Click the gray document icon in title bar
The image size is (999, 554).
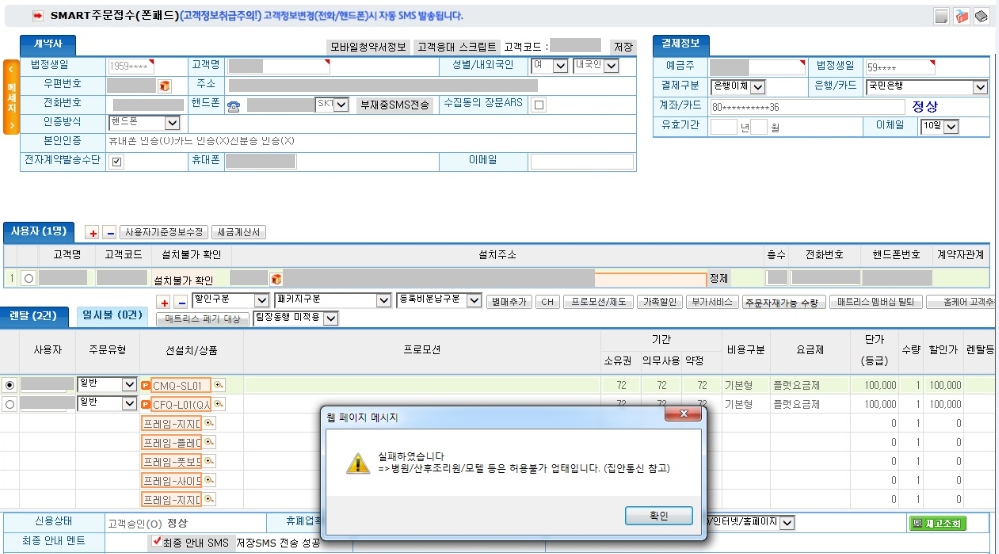(x=941, y=17)
